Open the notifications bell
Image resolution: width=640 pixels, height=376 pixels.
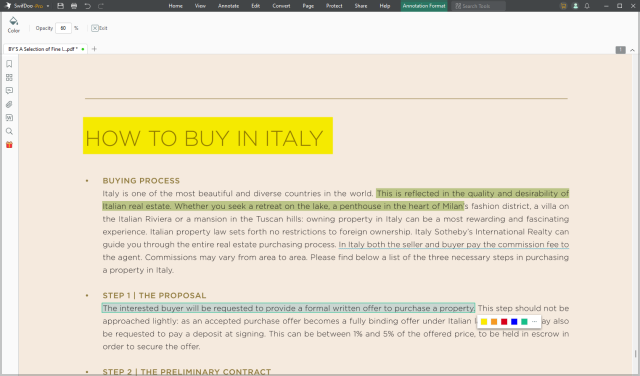(x=587, y=6)
